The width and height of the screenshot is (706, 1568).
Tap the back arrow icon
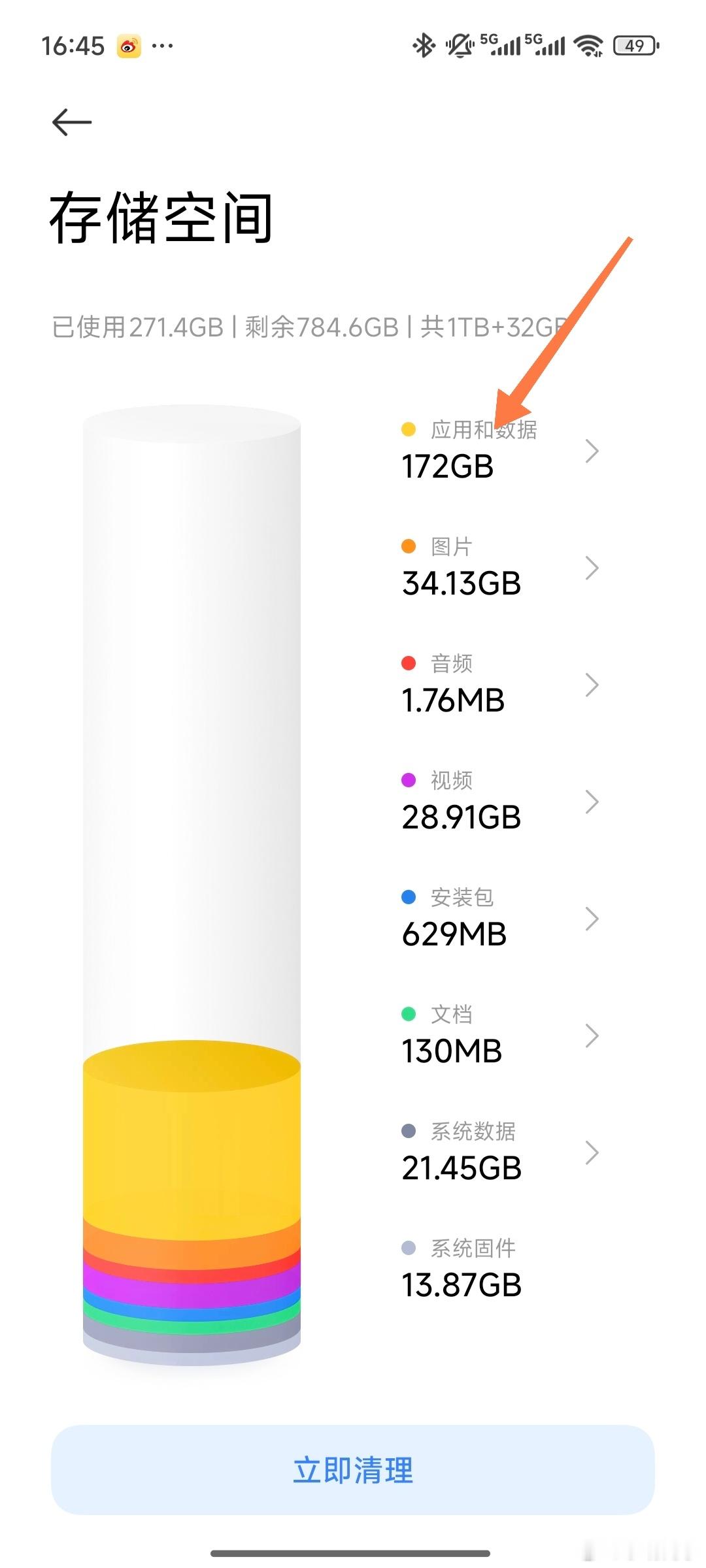[x=72, y=122]
